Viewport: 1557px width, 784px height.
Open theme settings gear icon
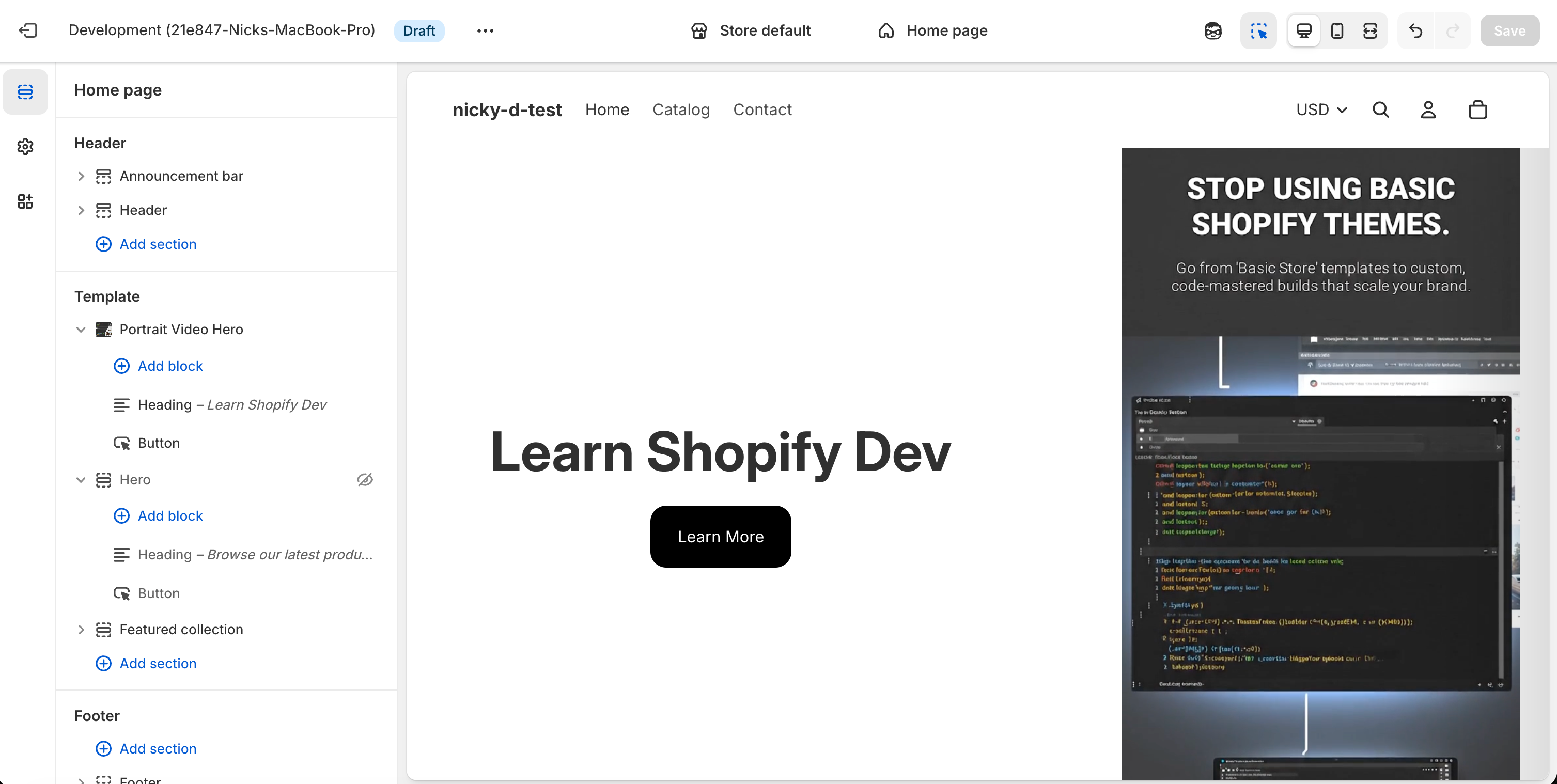click(x=25, y=146)
